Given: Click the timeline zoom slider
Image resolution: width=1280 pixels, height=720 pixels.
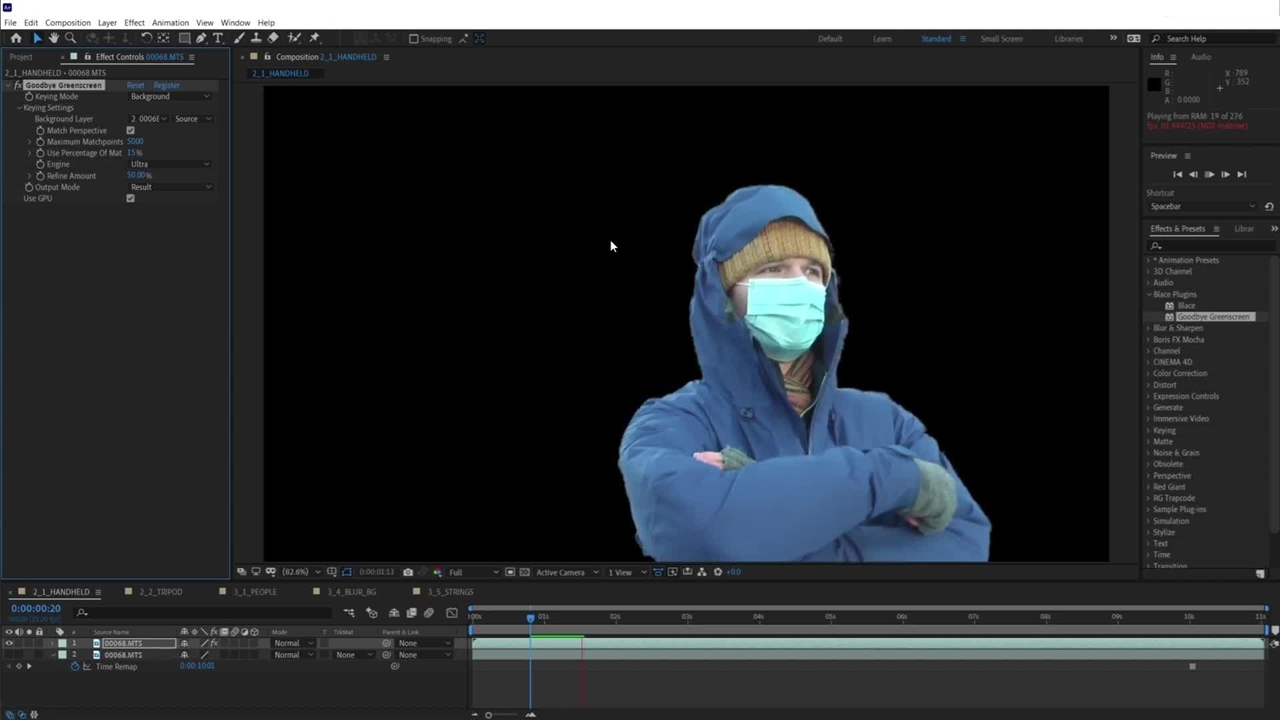Looking at the screenshot, I should (489, 714).
